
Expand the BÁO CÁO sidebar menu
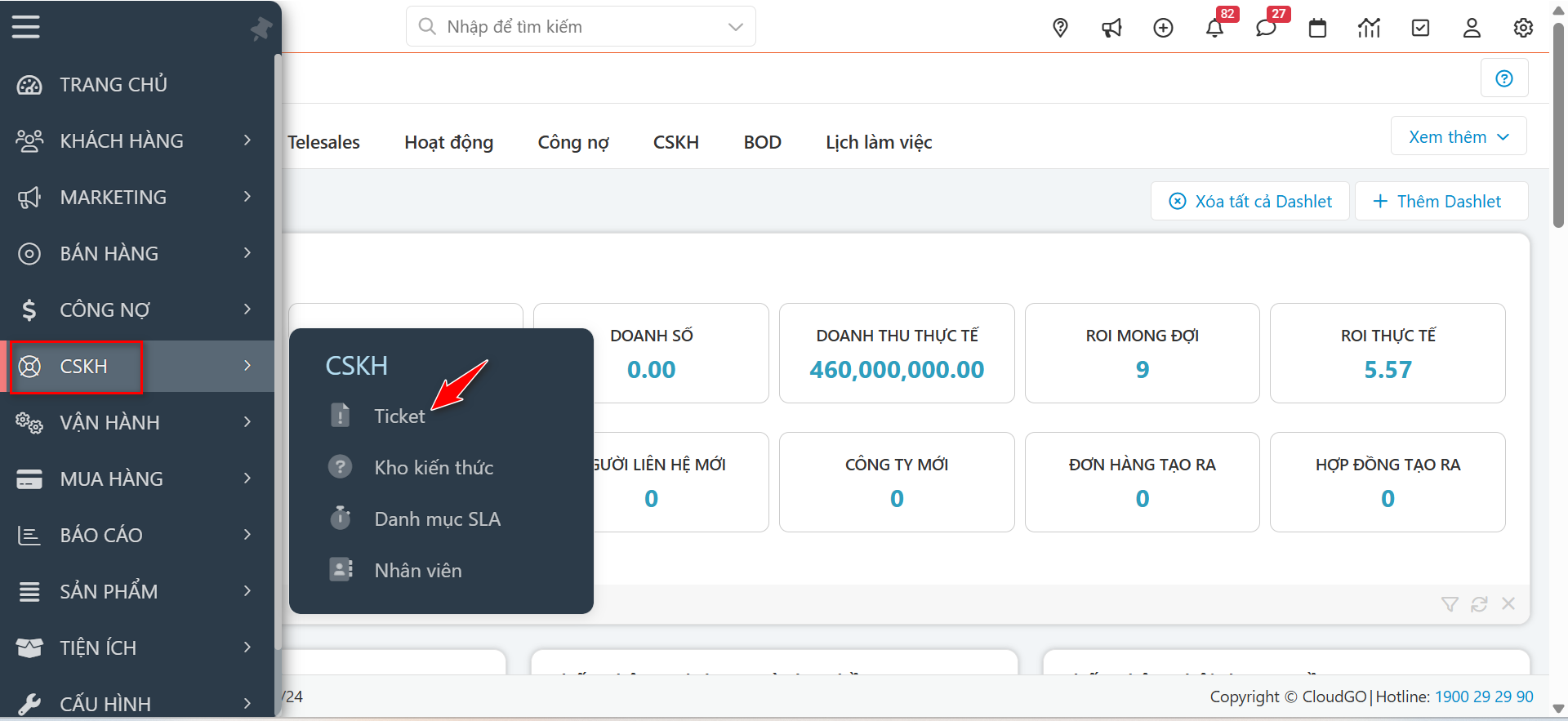(136, 535)
